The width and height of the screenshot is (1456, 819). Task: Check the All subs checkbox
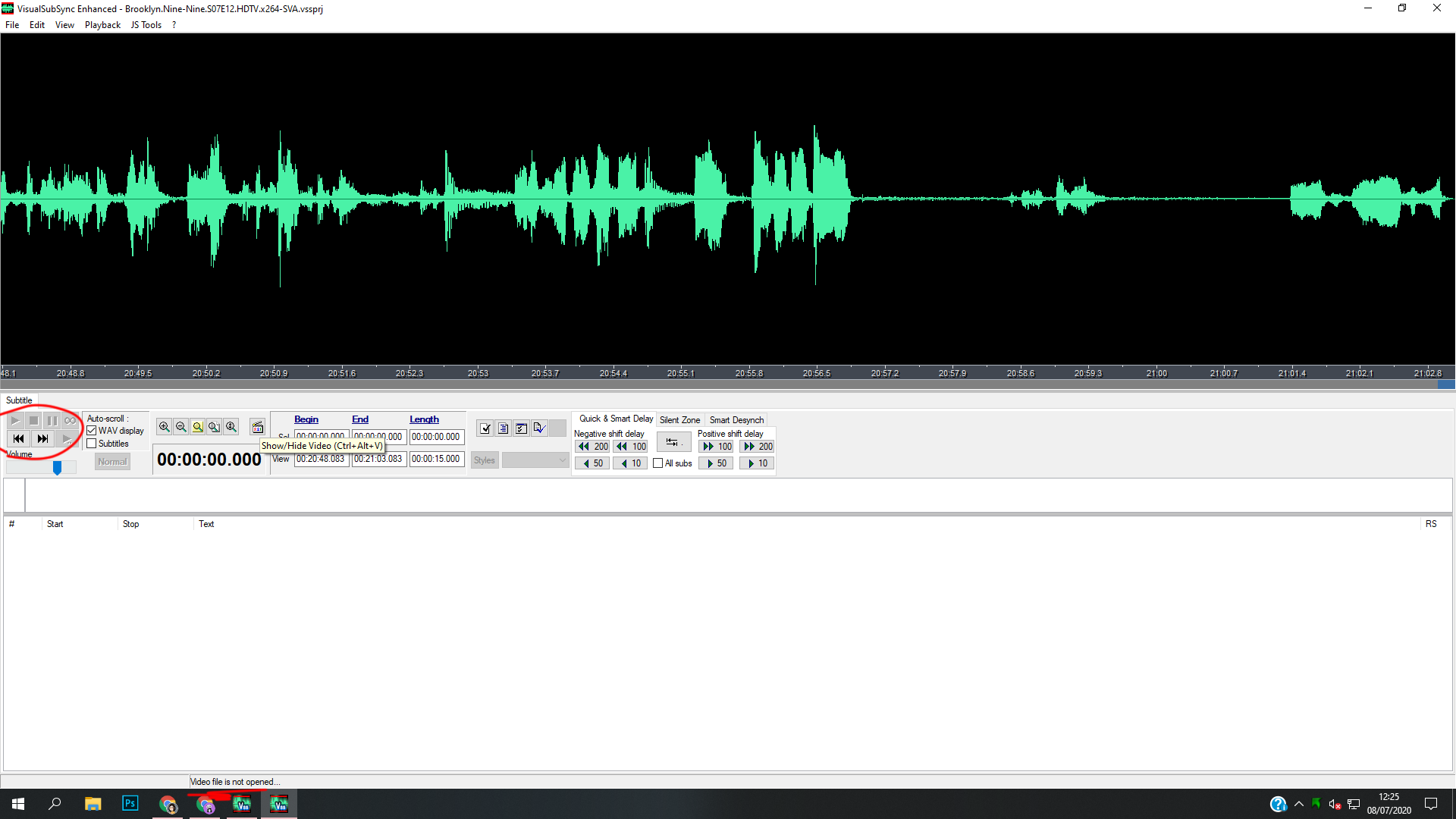click(658, 463)
